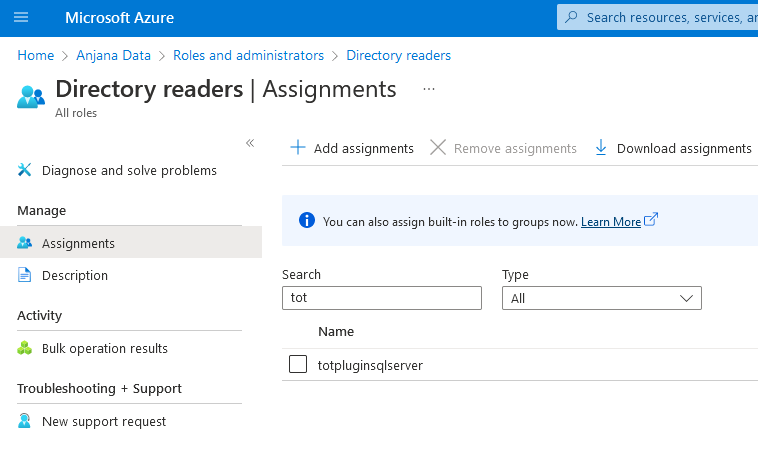The image size is (758, 451).
Task: Go to Home breadcrumb
Action: click(x=35, y=56)
